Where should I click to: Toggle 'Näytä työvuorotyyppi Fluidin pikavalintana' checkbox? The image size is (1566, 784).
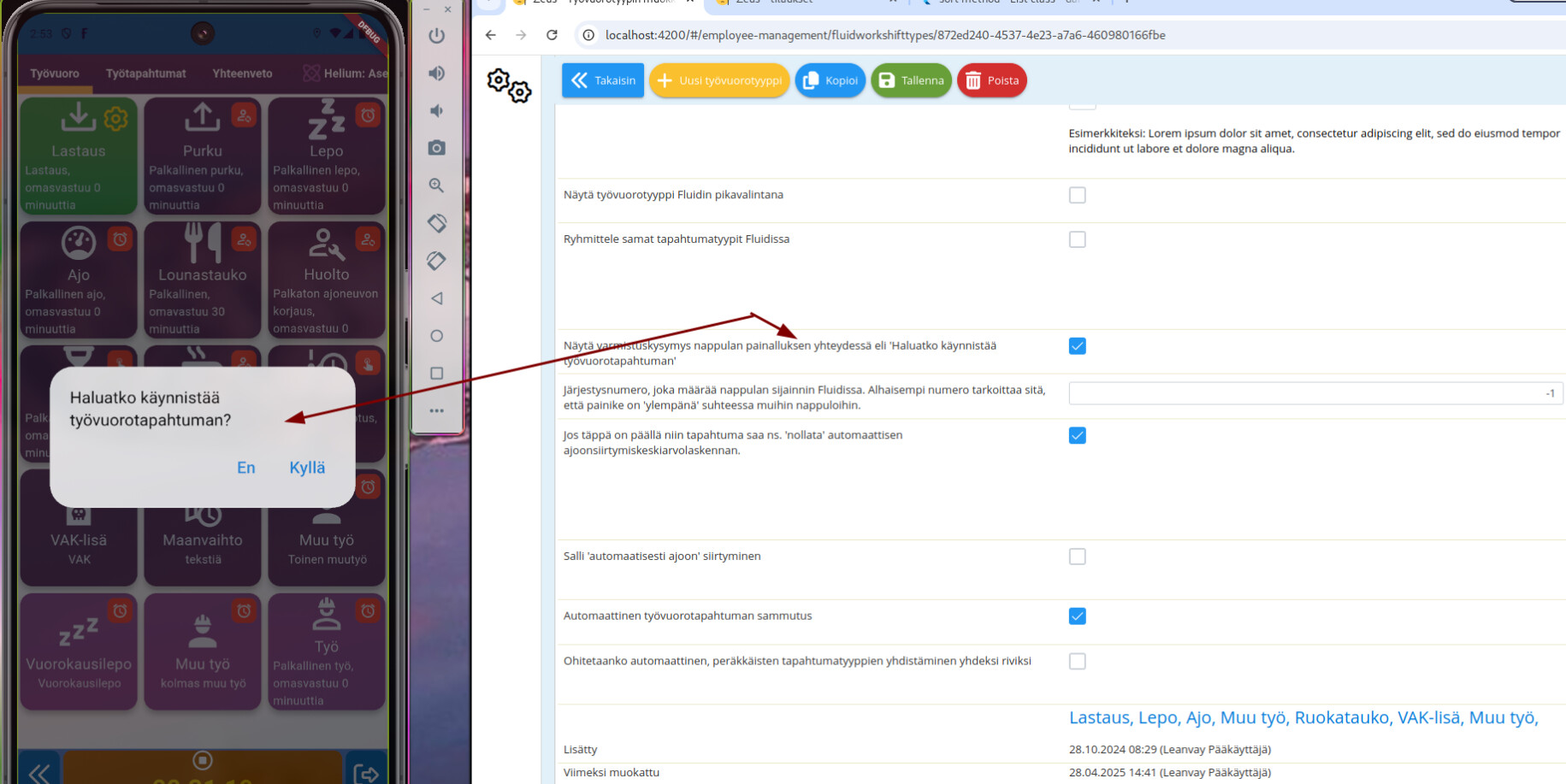1078,195
